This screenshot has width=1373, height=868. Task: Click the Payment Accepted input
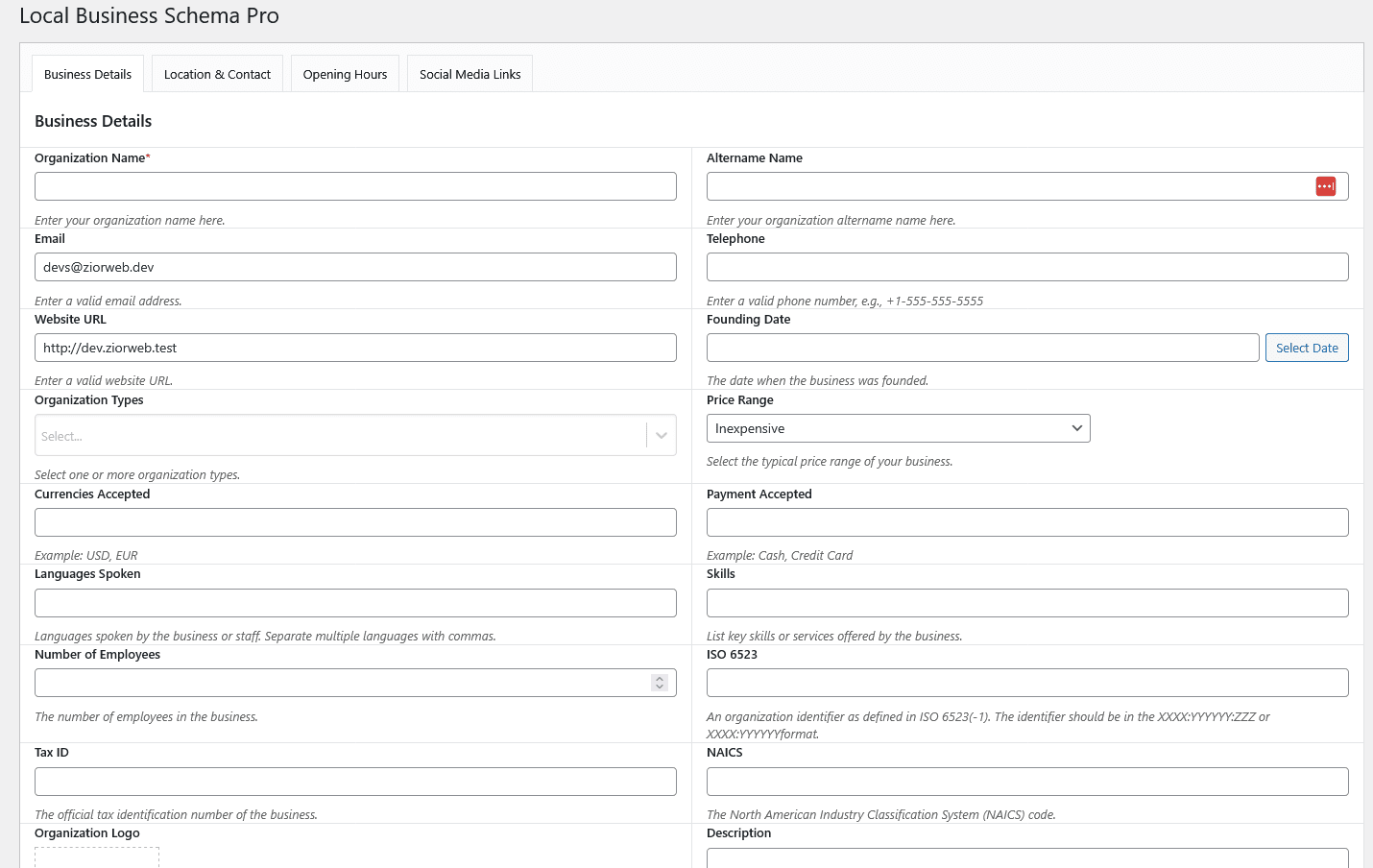tap(1027, 522)
